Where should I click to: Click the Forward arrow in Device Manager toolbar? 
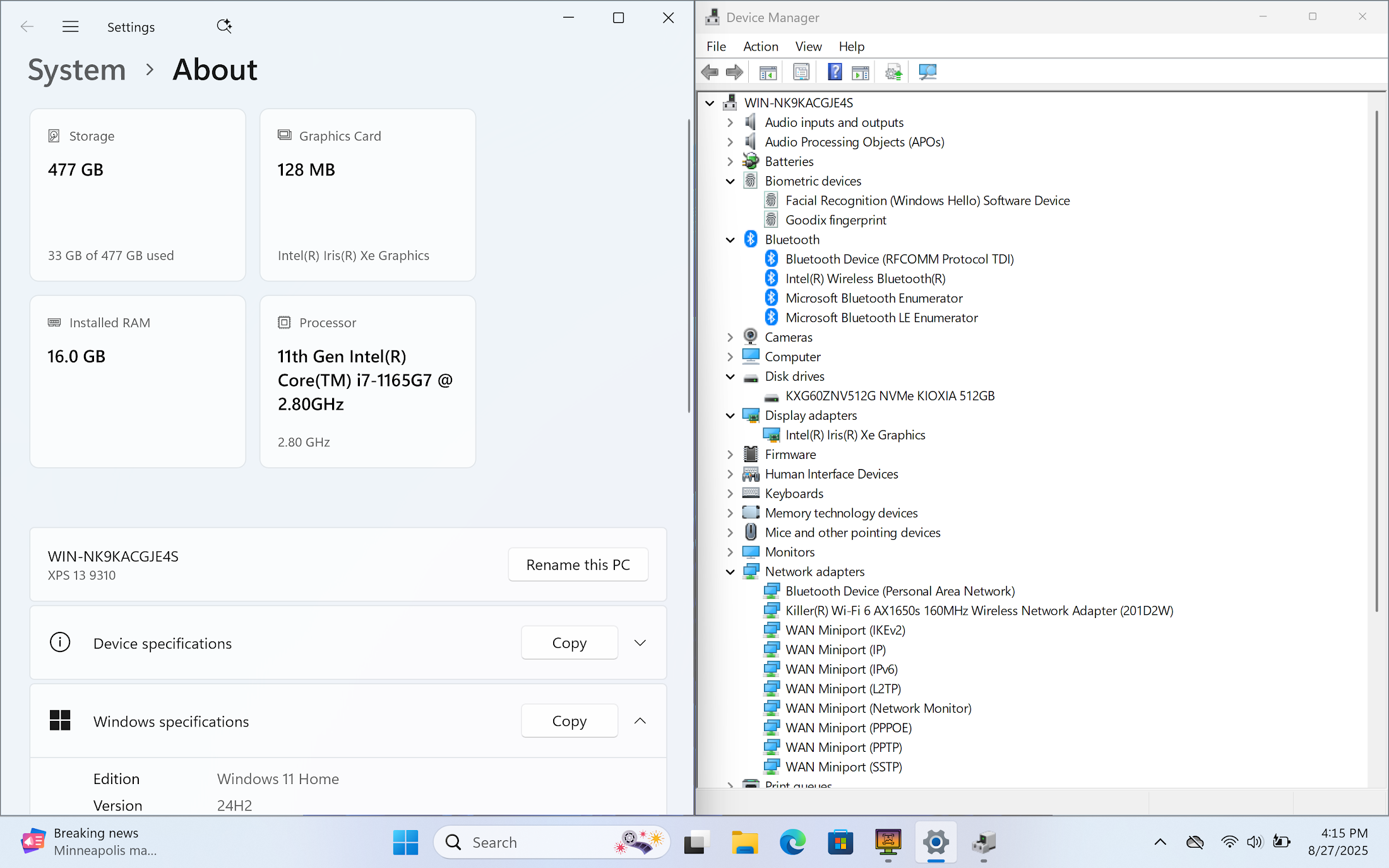coord(734,72)
